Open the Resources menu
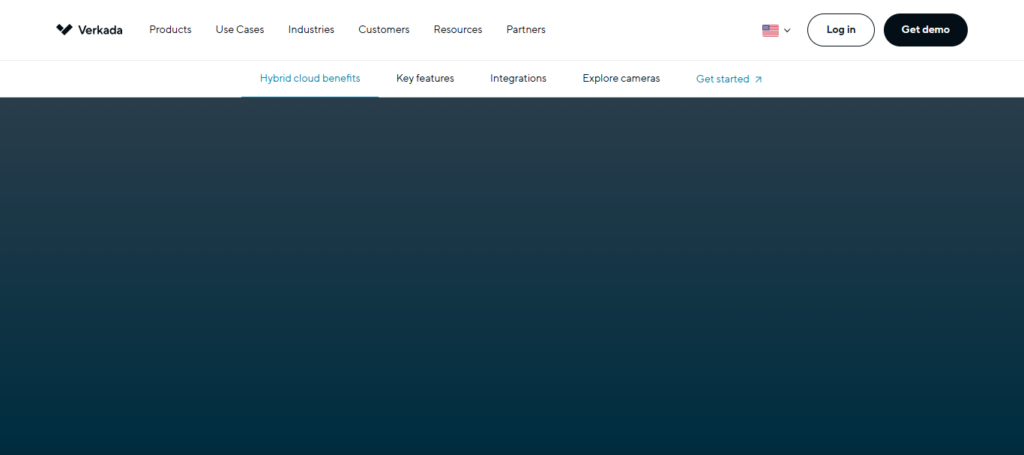Viewport: 1024px width, 455px height. 458,29
